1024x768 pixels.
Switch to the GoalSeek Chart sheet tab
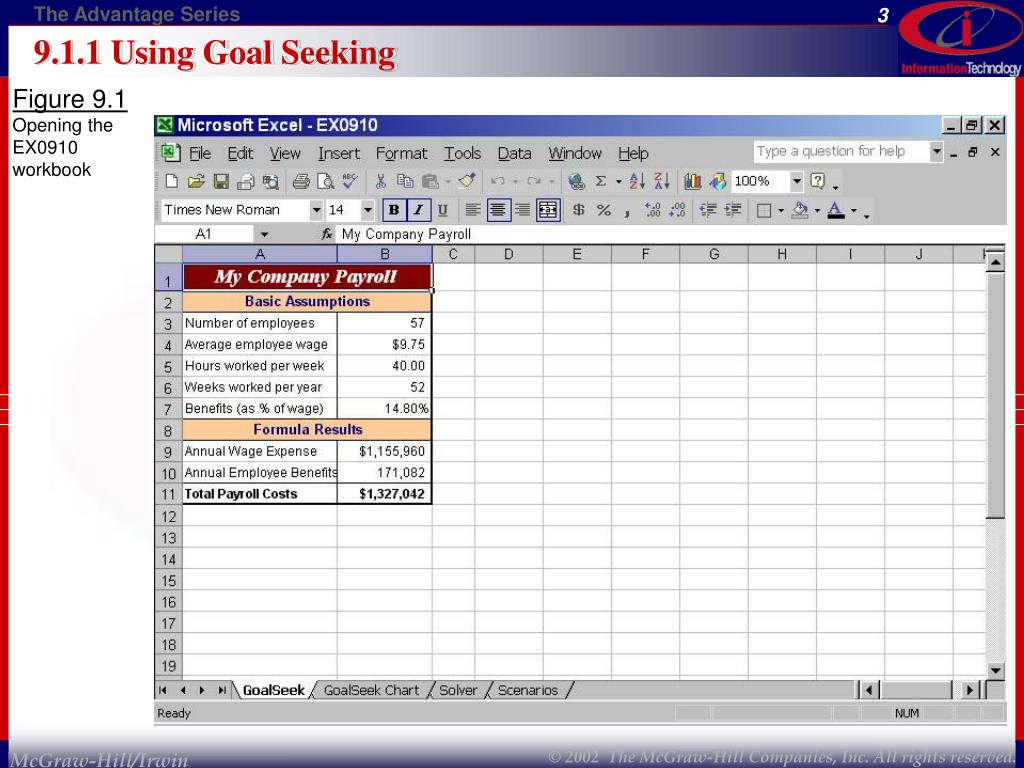(x=371, y=690)
